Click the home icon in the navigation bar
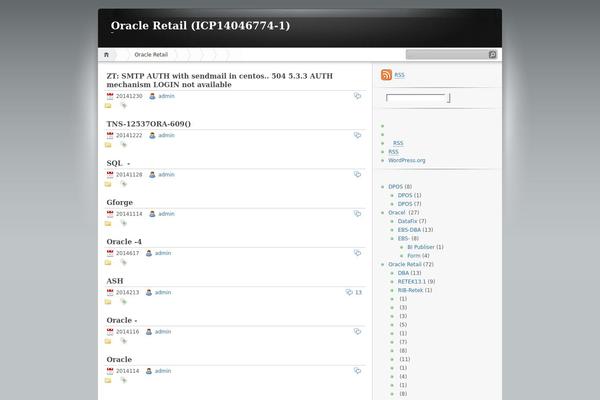600x400 pixels. pyautogui.click(x=106, y=55)
